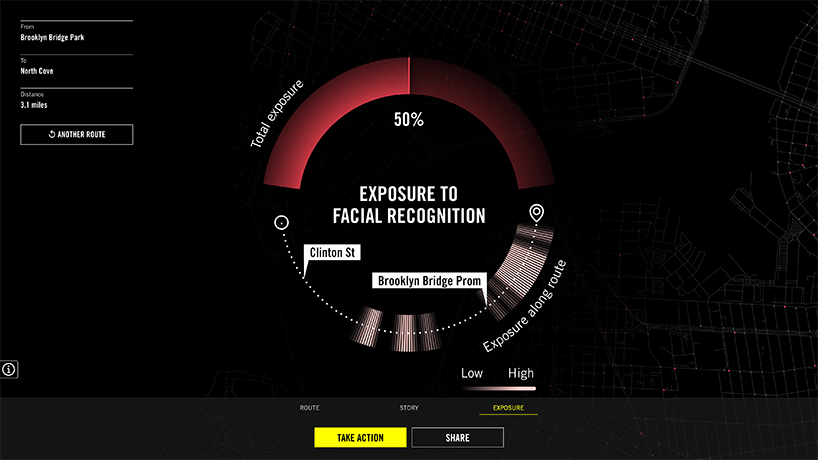Click the 50% total exposure value

[x=408, y=119]
